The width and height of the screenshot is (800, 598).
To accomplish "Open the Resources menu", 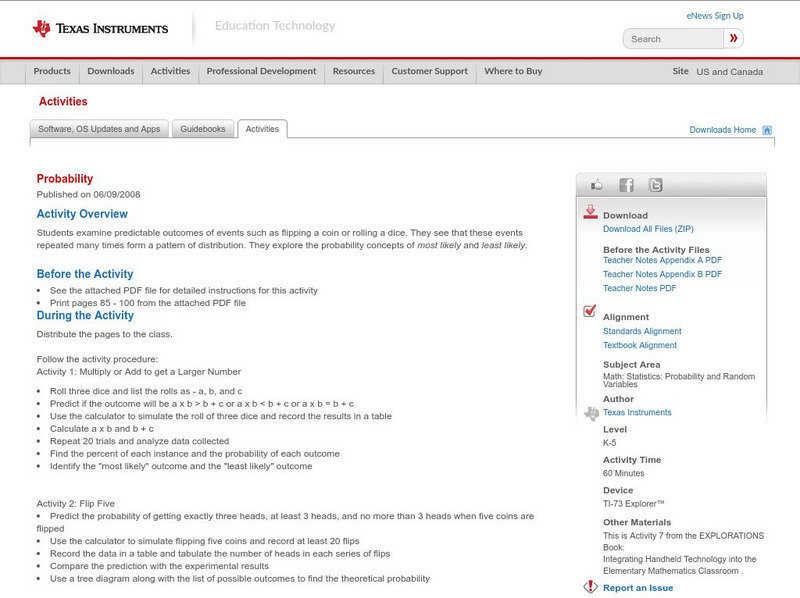I will (354, 71).
